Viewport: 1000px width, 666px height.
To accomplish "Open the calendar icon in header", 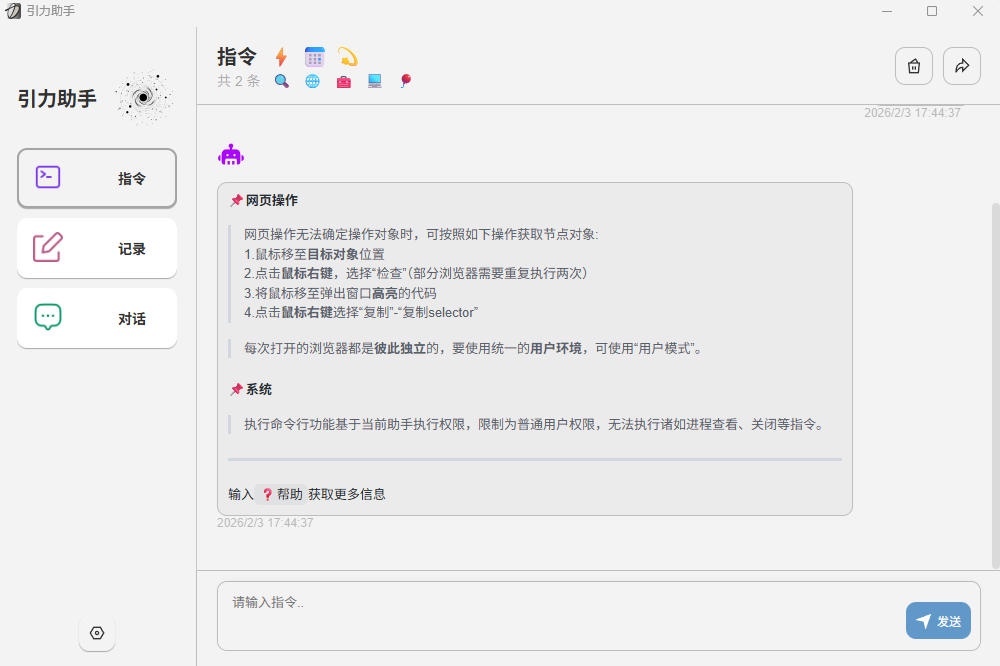I will pyautogui.click(x=314, y=57).
